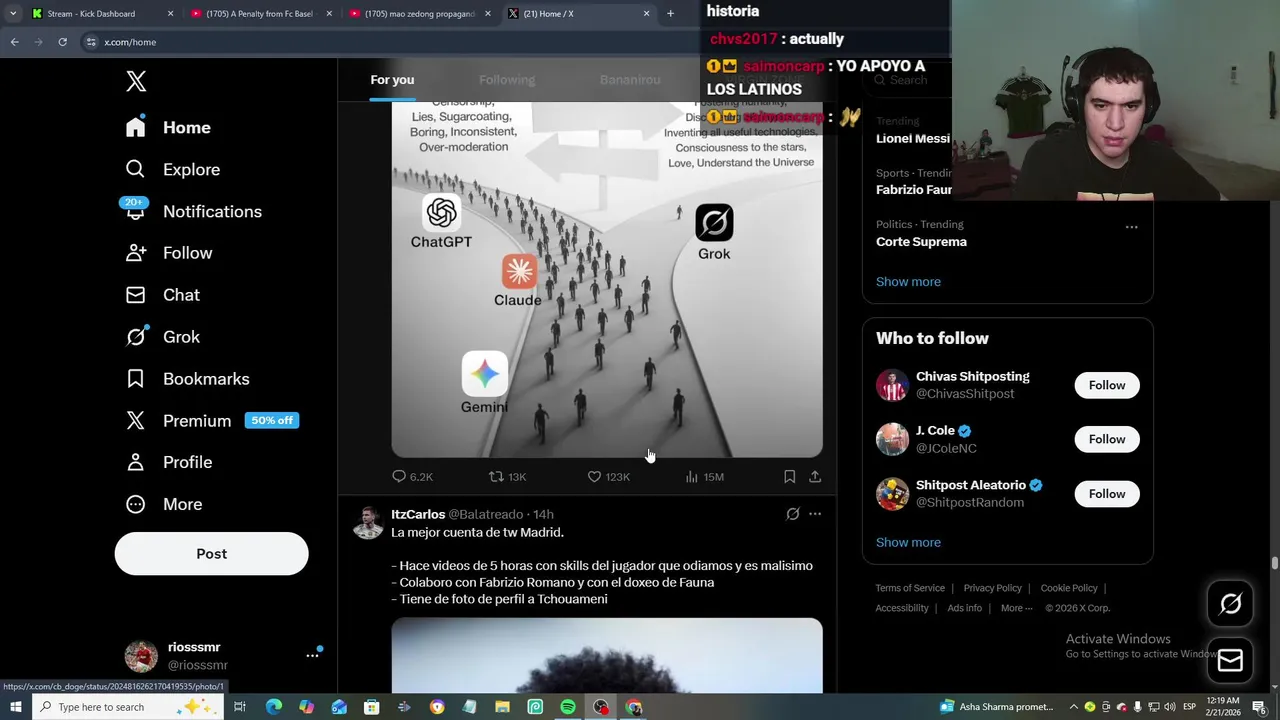Image resolution: width=1280 pixels, height=720 pixels.
Task: Open Explore search page
Action: coord(172,169)
